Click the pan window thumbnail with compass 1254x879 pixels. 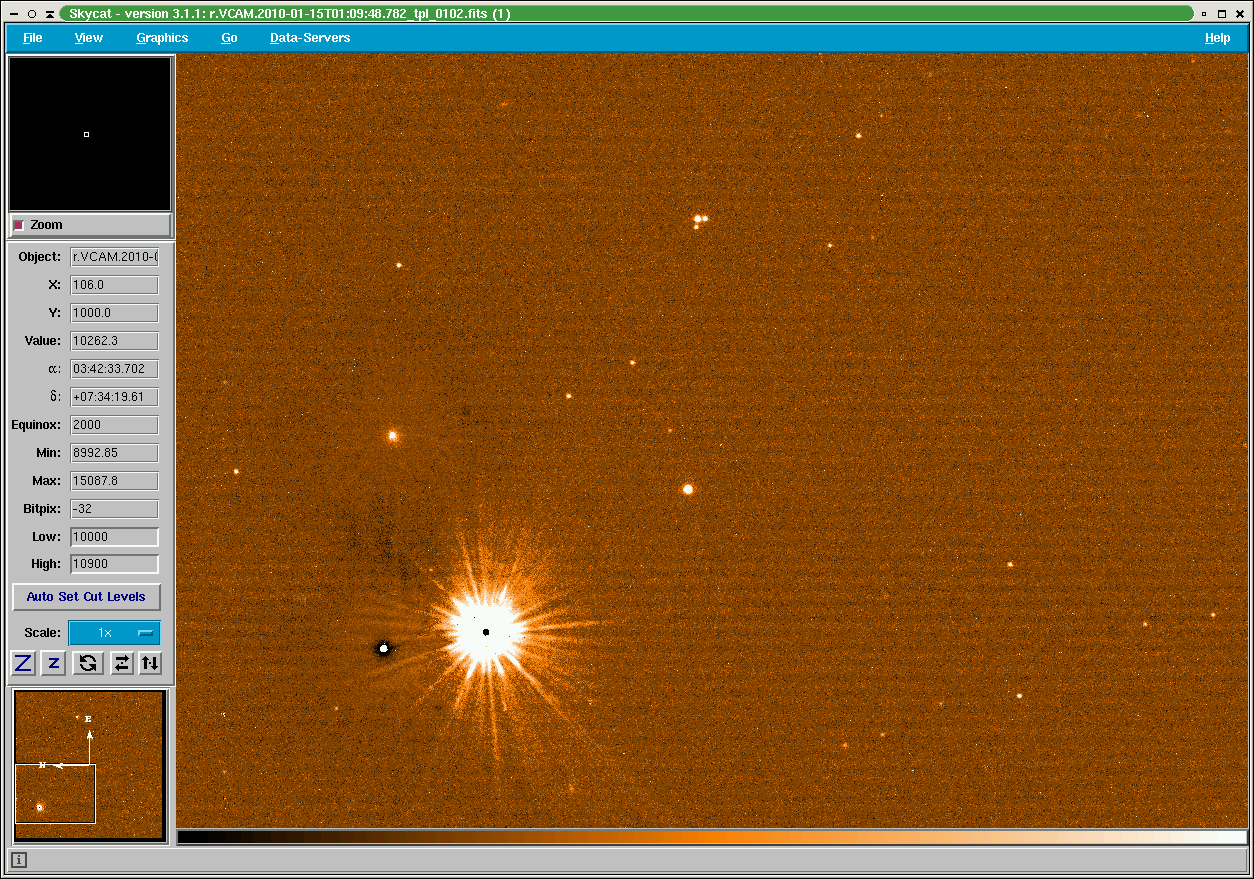click(x=89, y=765)
